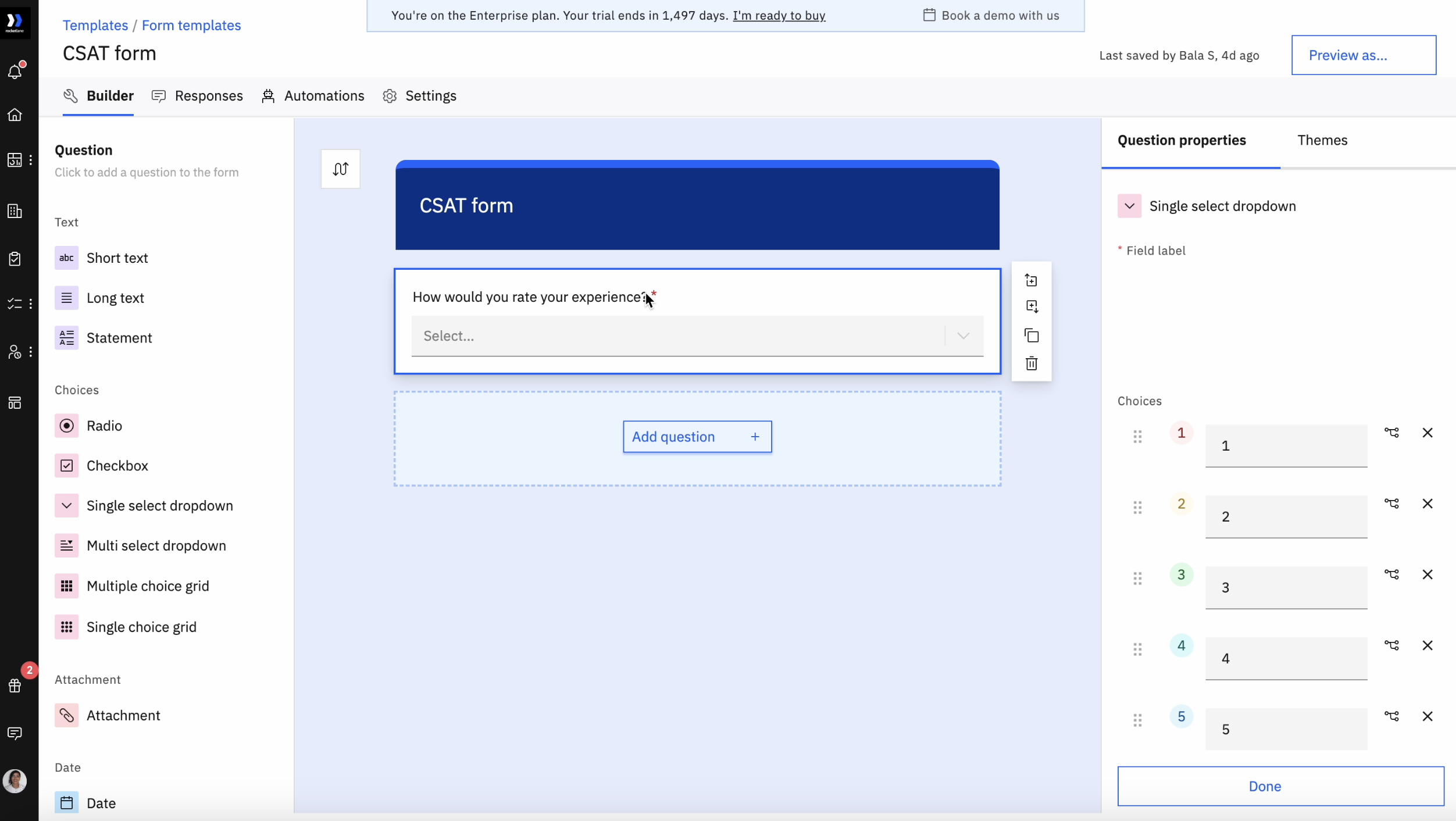Switch to the Themes tab
This screenshot has height=821, width=1456.
point(1322,140)
